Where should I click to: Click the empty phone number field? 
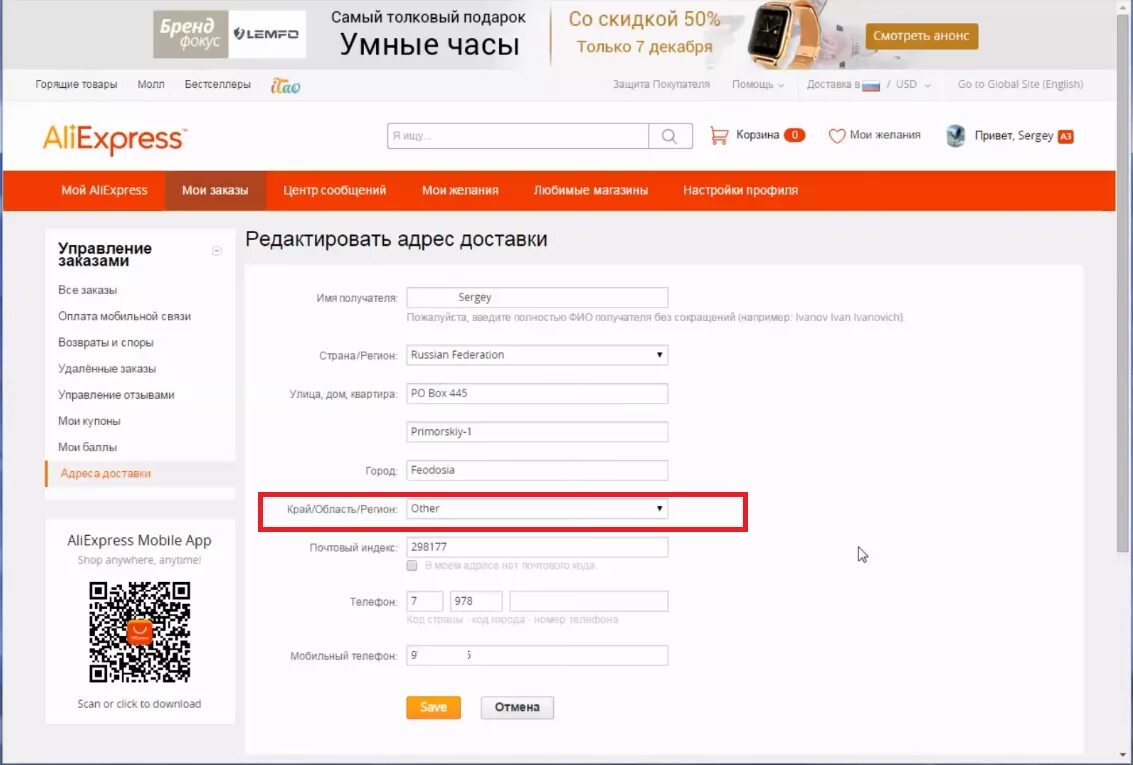589,601
